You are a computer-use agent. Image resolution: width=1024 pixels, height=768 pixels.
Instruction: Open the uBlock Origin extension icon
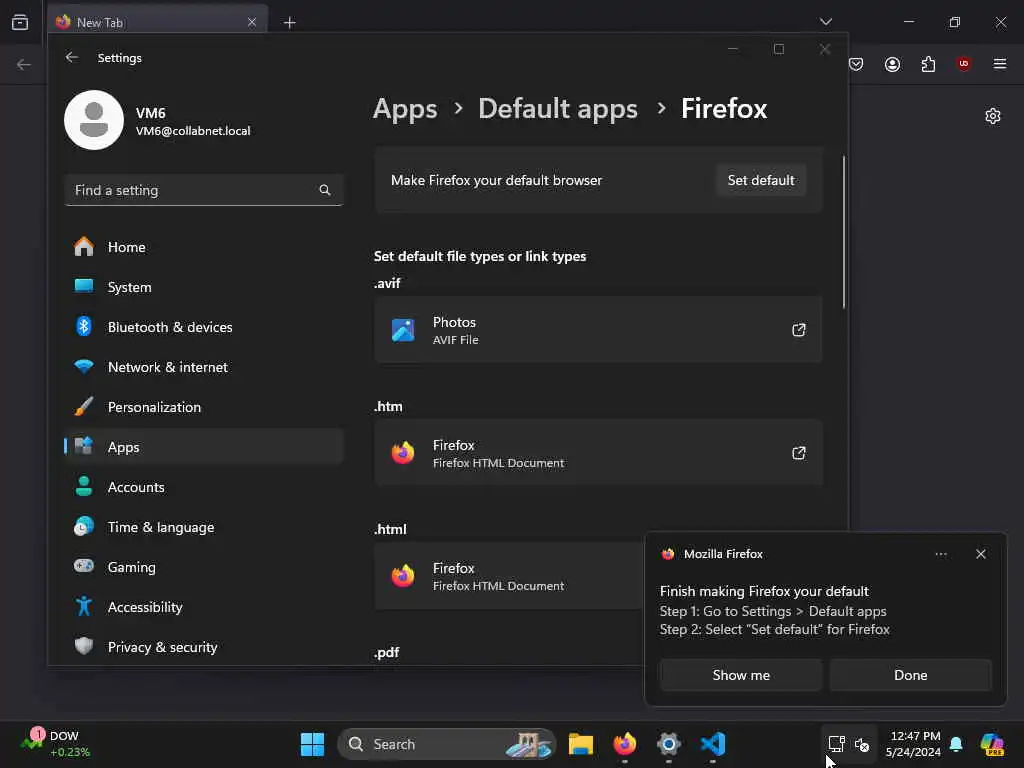pos(963,64)
